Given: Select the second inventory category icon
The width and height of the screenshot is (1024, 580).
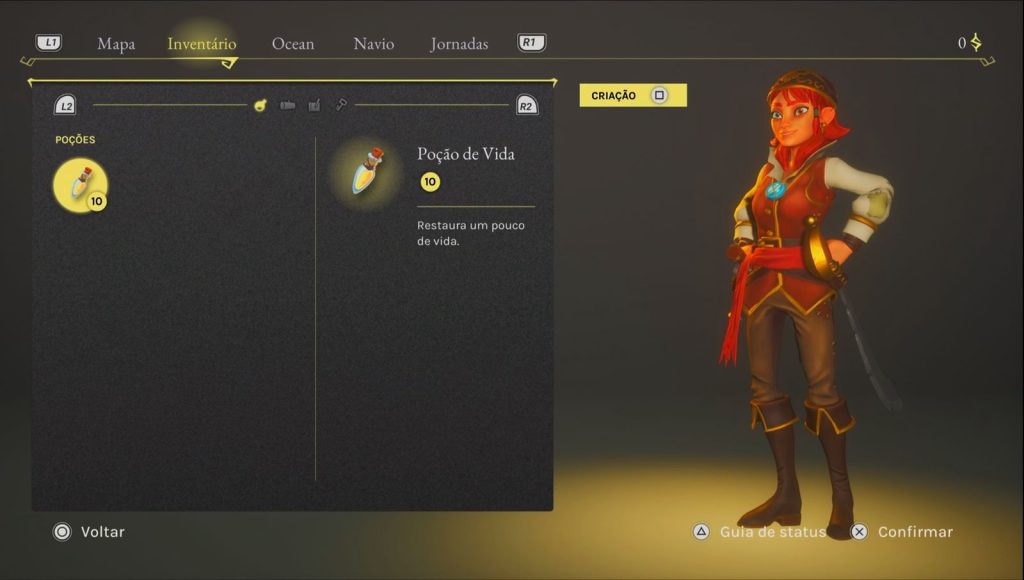Looking at the screenshot, I should click(x=287, y=105).
